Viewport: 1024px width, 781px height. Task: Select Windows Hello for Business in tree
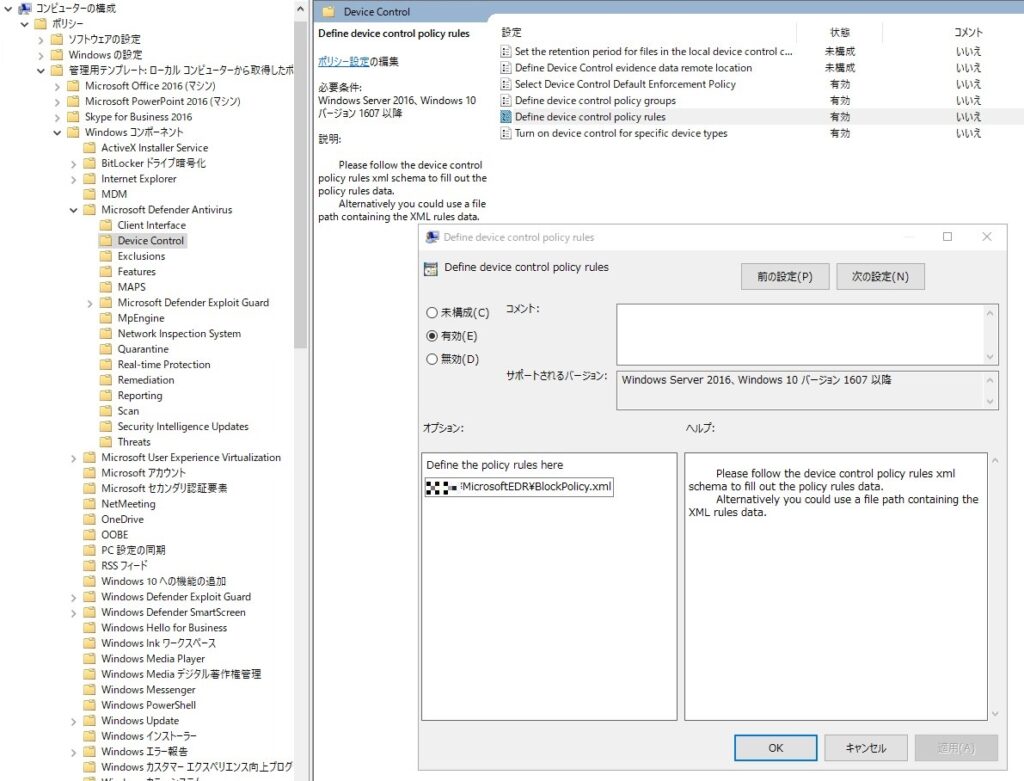pyautogui.click(x=164, y=628)
